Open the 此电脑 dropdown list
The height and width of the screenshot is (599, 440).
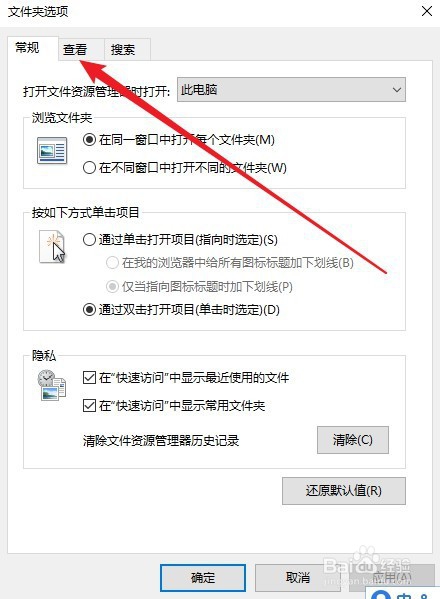click(291, 90)
